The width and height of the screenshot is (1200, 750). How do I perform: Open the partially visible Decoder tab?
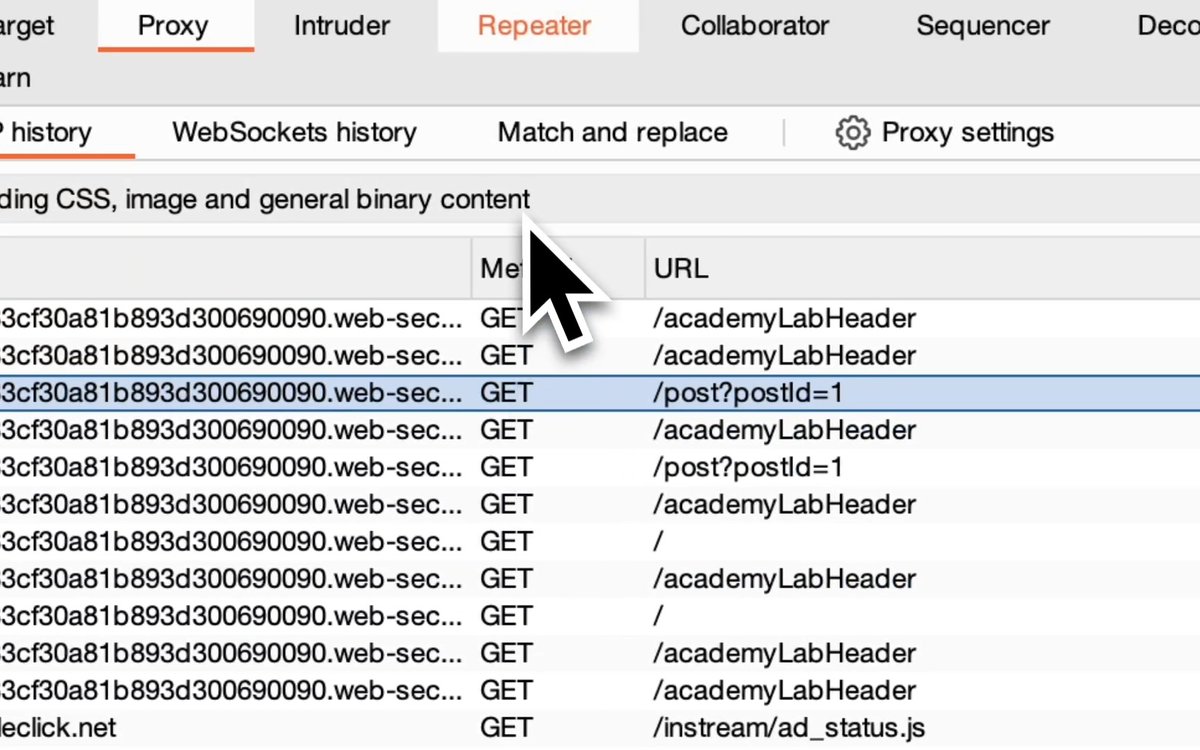pyautogui.click(x=1168, y=26)
